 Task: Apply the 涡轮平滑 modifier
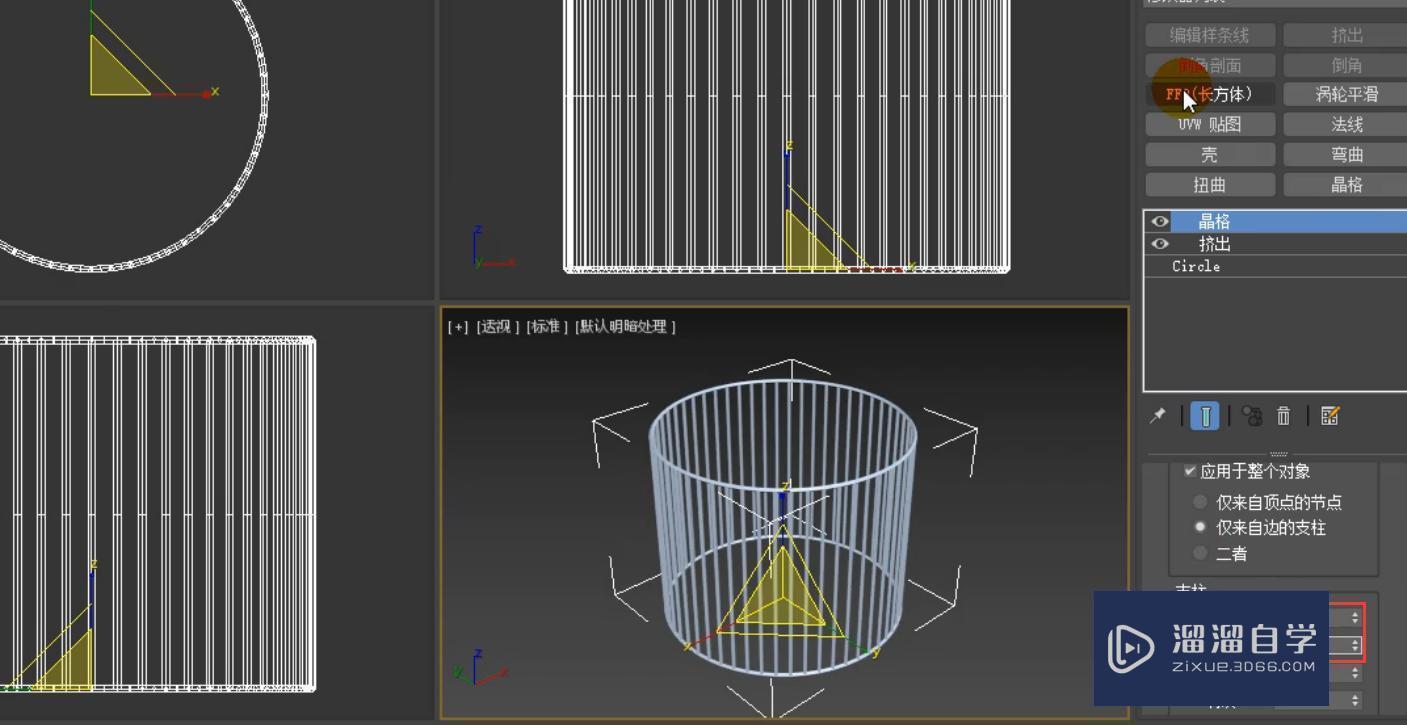[x=1347, y=94]
